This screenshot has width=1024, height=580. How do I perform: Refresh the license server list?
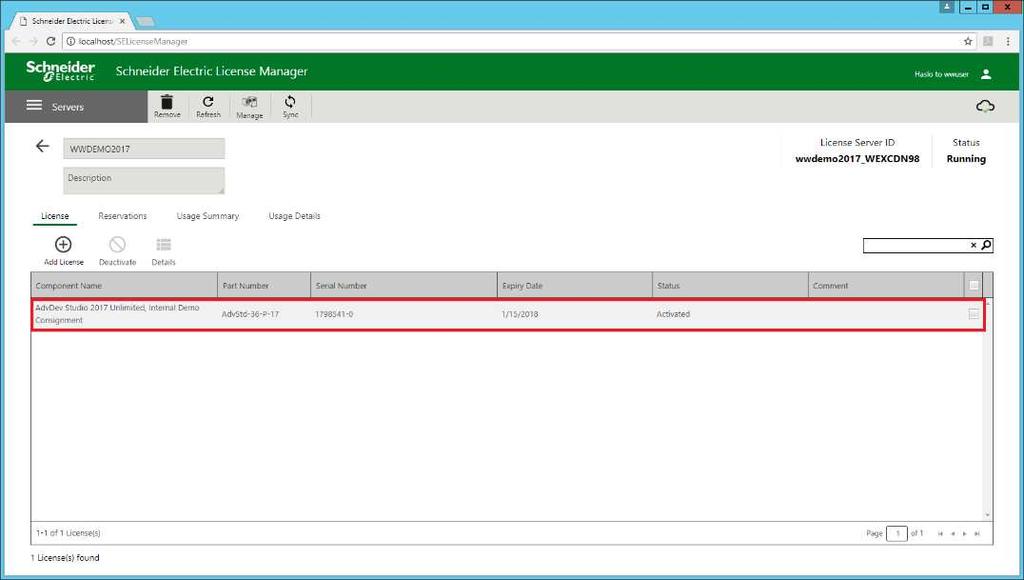click(x=208, y=106)
